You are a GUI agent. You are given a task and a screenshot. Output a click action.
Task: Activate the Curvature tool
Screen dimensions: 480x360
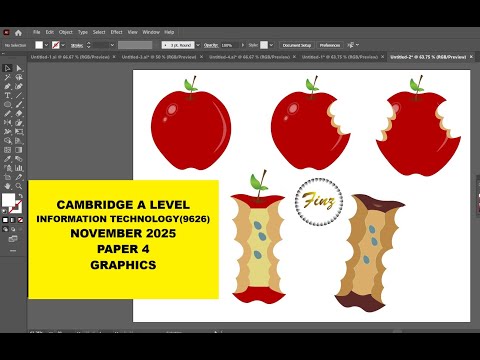[x=19, y=86]
